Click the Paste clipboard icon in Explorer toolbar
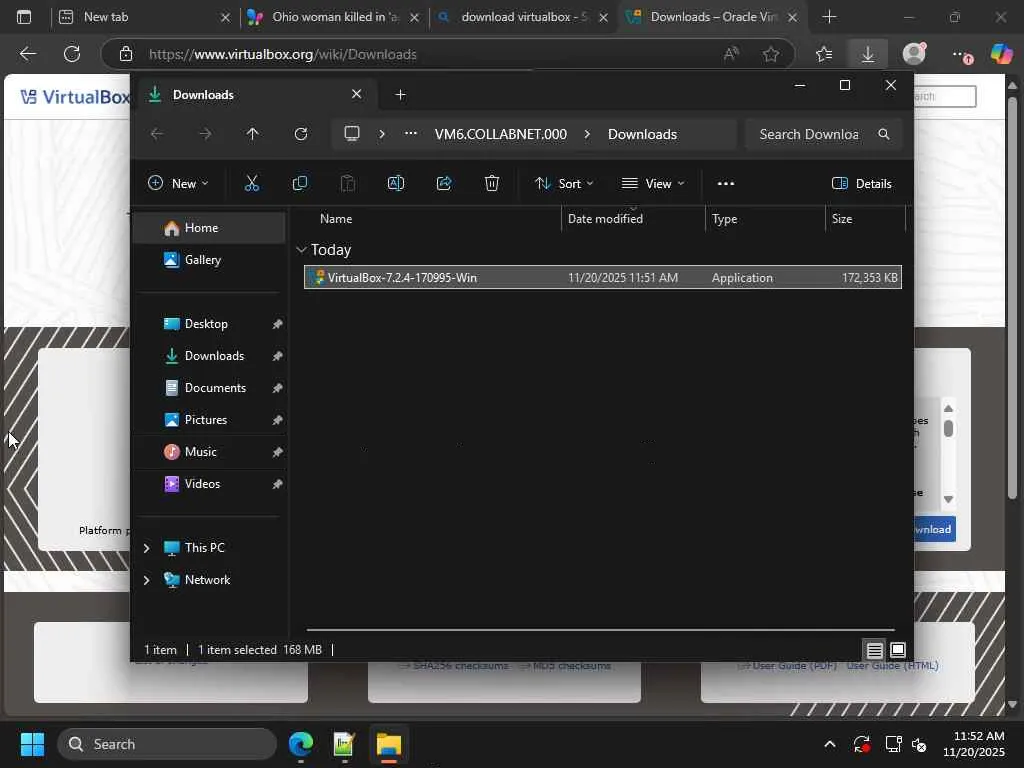The image size is (1024, 768). tap(348, 184)
